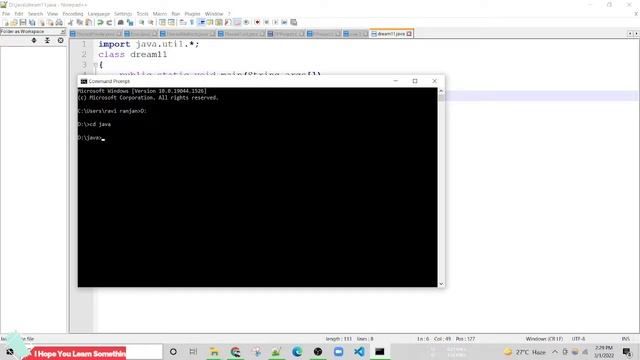Open the Plugins menu
The image size is (640, 360).
pos(192,14)
